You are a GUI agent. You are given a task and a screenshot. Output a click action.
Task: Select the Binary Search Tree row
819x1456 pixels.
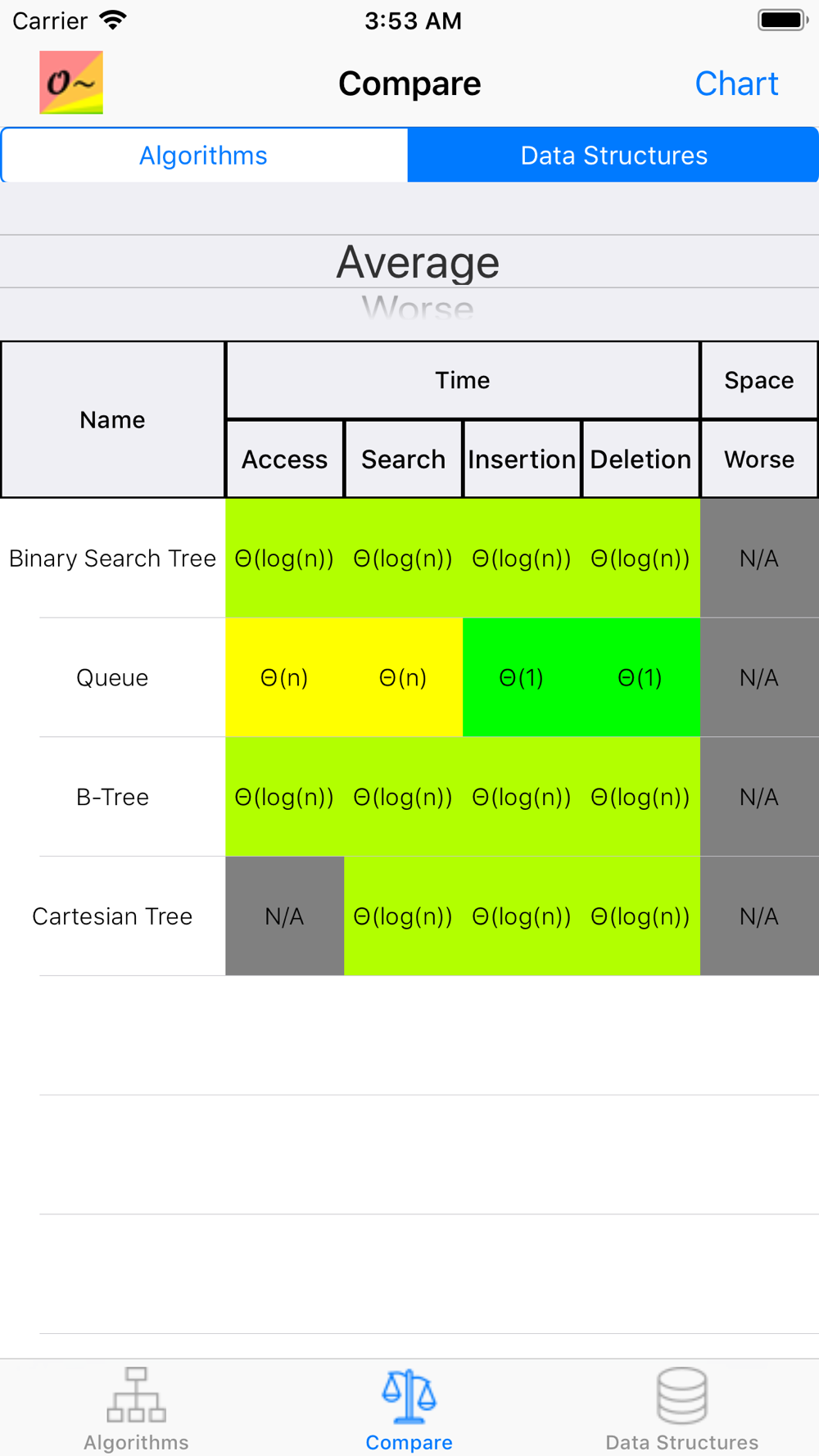click(409, 558)
